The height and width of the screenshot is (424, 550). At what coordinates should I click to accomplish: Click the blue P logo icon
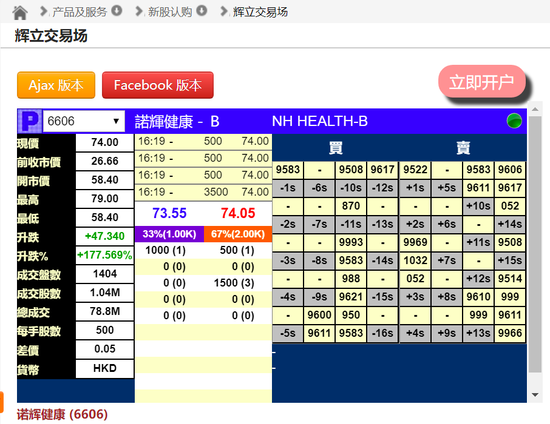coord(30,121)
